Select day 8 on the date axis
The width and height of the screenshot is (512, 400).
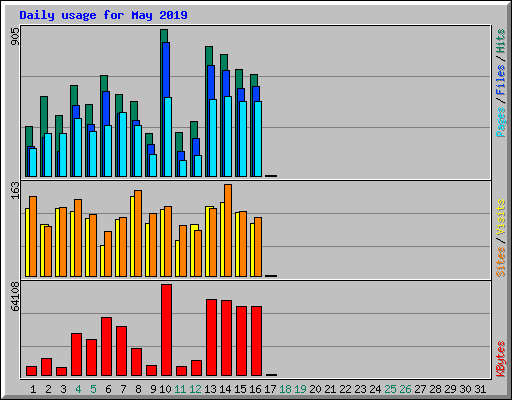point(138,389)
